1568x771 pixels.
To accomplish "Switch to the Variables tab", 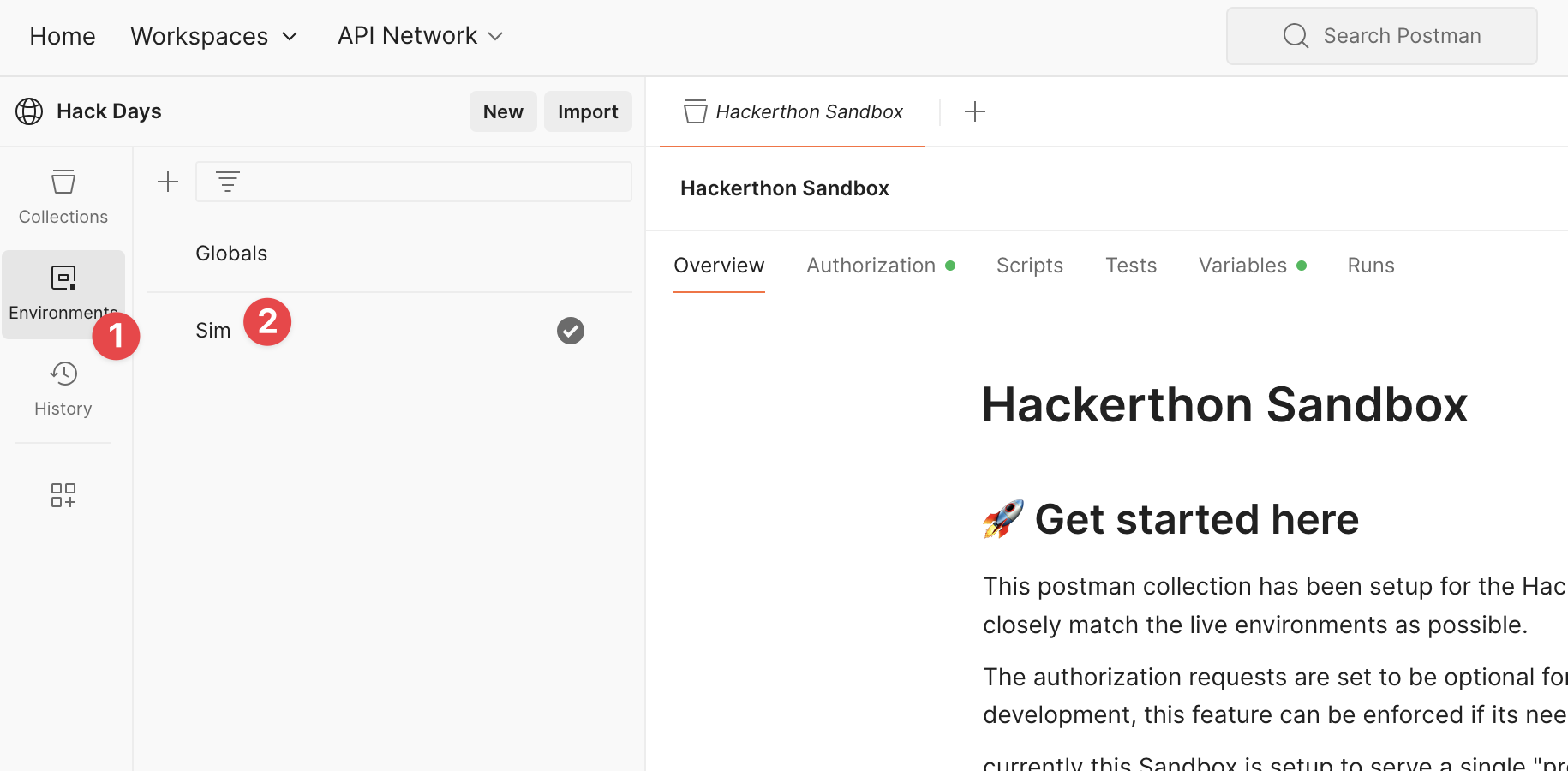I will [1242, 266].
